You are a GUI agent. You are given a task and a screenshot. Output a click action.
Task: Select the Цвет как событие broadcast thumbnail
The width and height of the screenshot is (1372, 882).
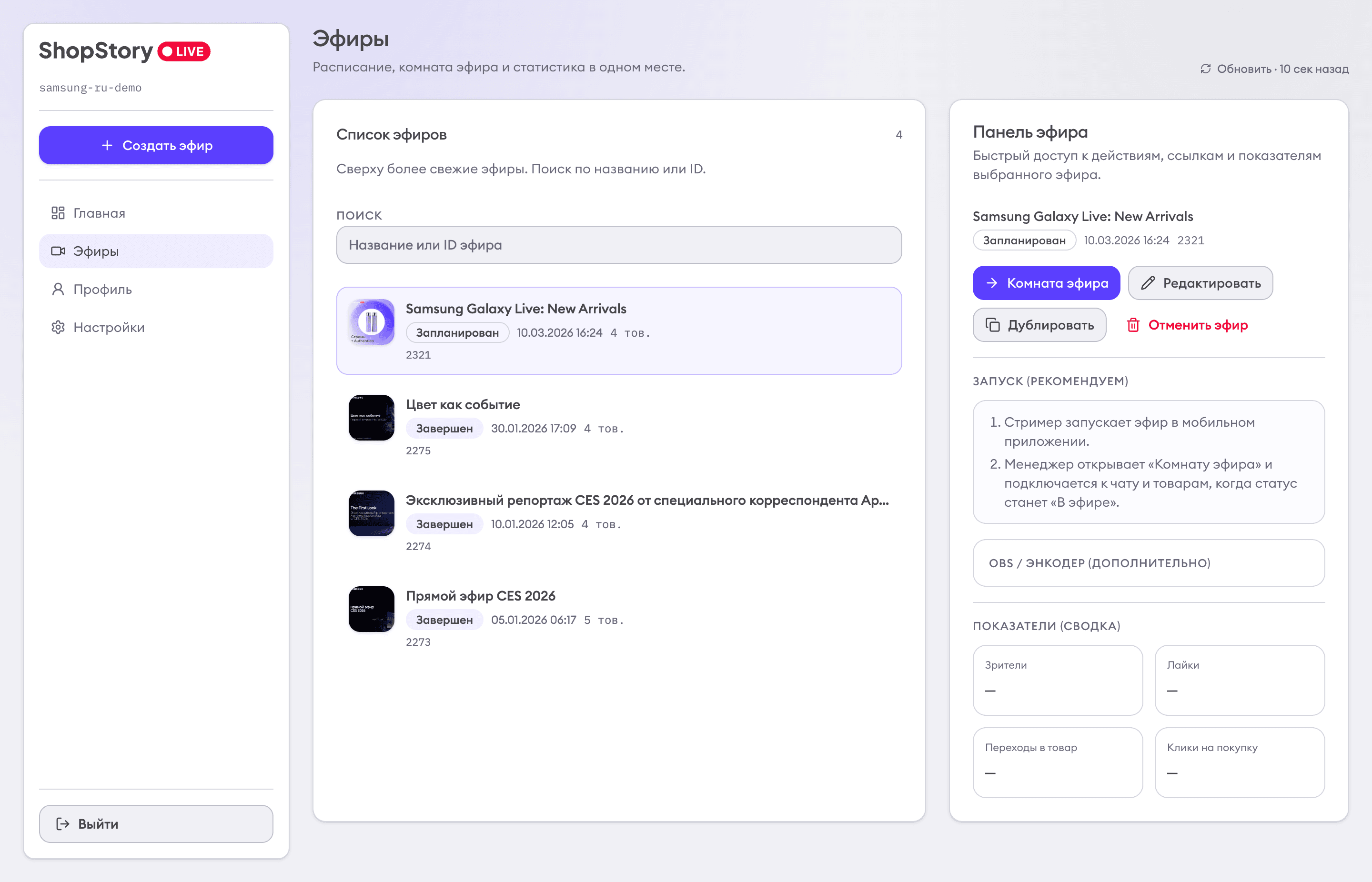371,418
